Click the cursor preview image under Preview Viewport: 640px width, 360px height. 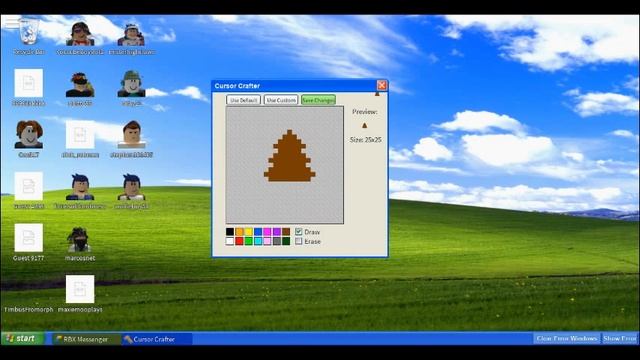364,126
